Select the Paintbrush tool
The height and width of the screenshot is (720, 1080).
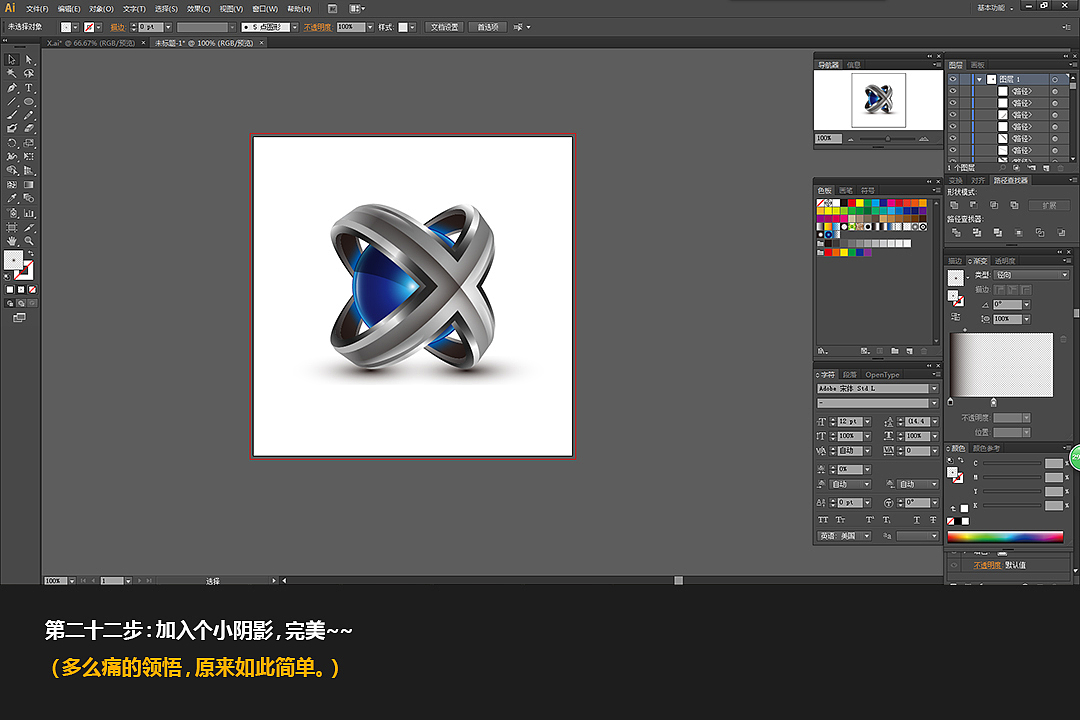[x=12, y=115]
